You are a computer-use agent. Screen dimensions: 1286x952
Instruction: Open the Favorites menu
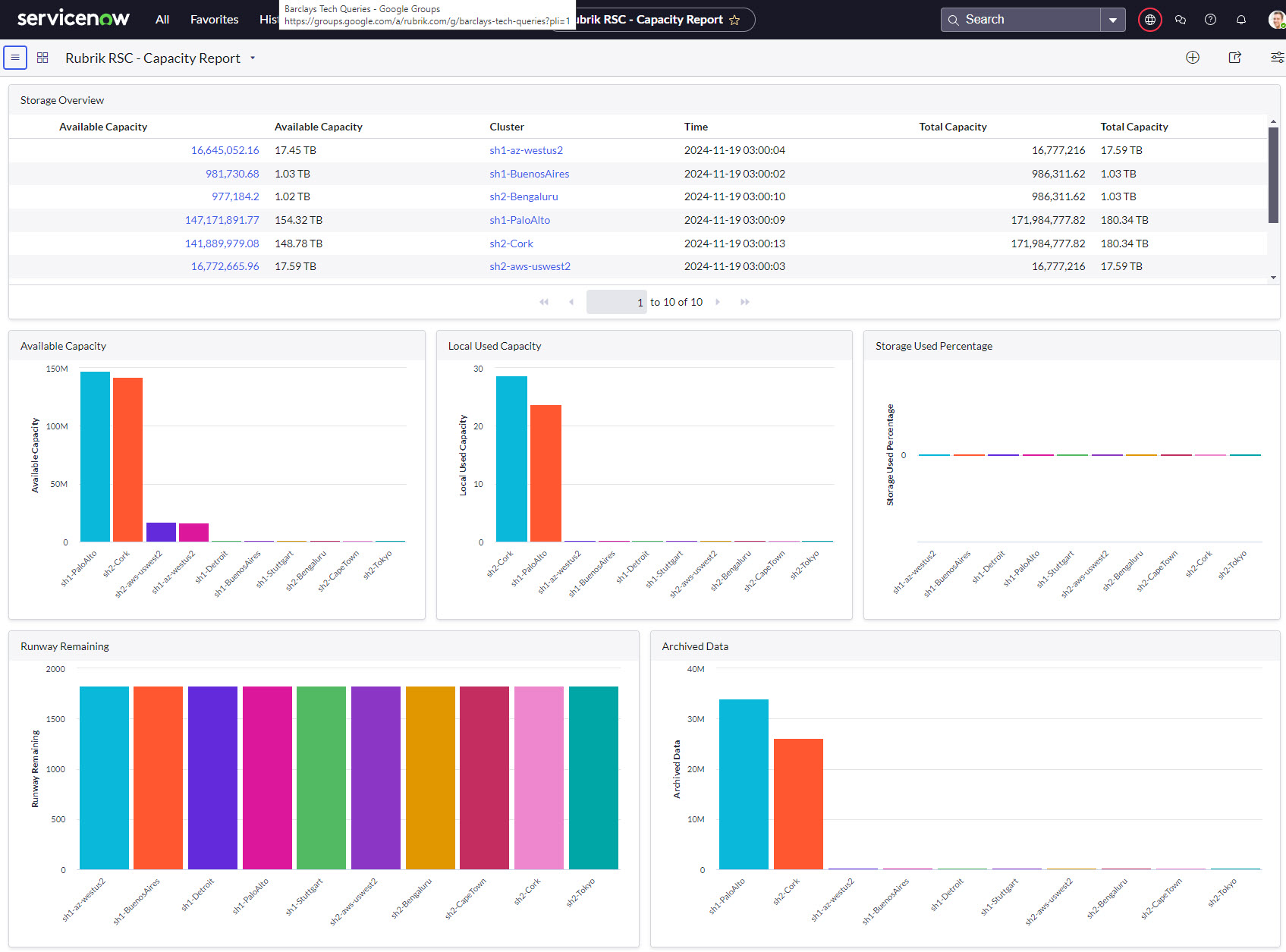214,20
